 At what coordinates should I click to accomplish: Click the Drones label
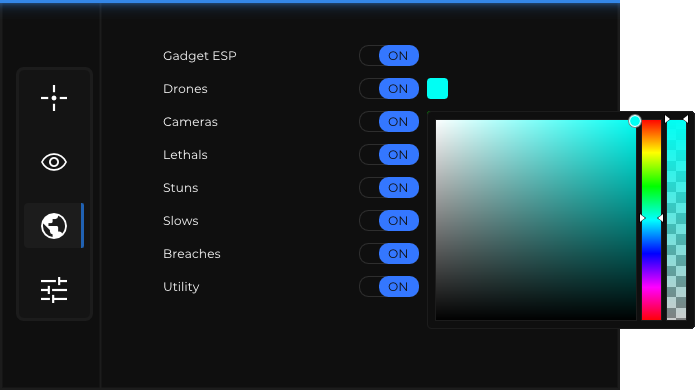185,89
